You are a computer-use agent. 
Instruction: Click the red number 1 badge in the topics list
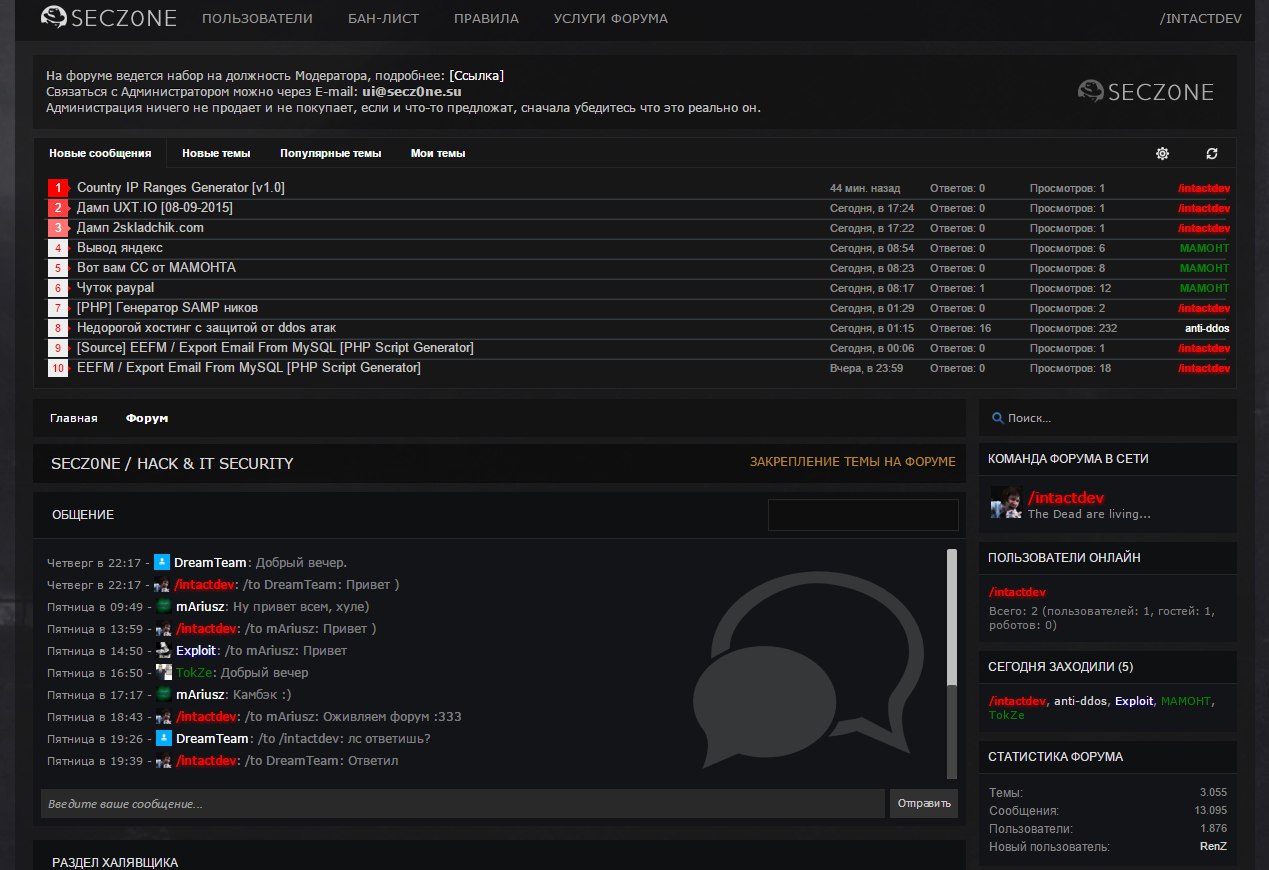tap(59, 188)
